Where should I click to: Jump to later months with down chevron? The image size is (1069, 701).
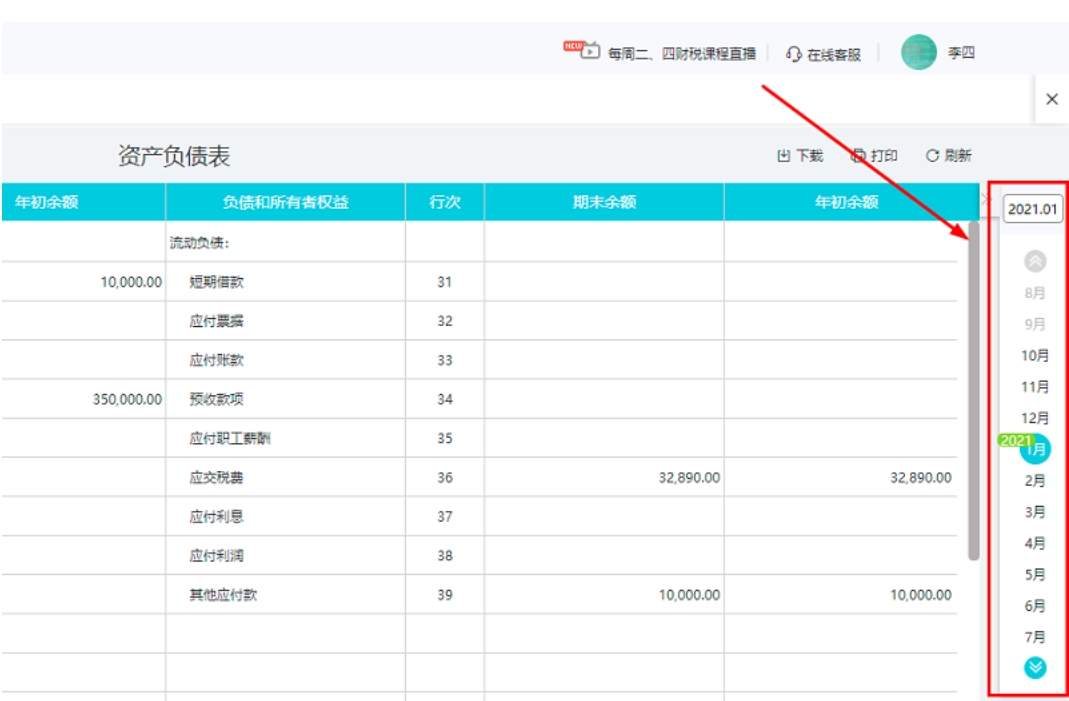point(1035,667)
